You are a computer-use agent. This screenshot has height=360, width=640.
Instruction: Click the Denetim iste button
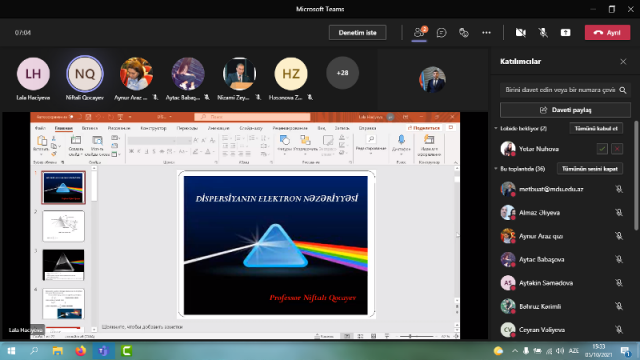coord(358,33)
